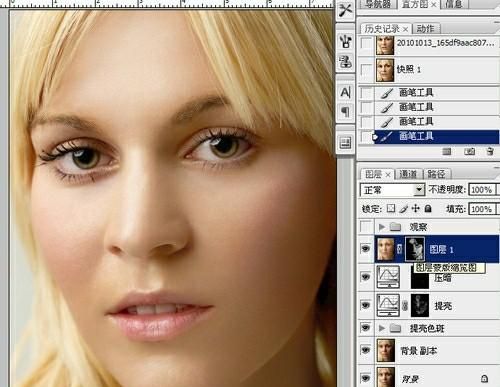This screenshot has height=387, width=500.
Task: Hide the 背景 layer eye
Action: click(366, 378)
